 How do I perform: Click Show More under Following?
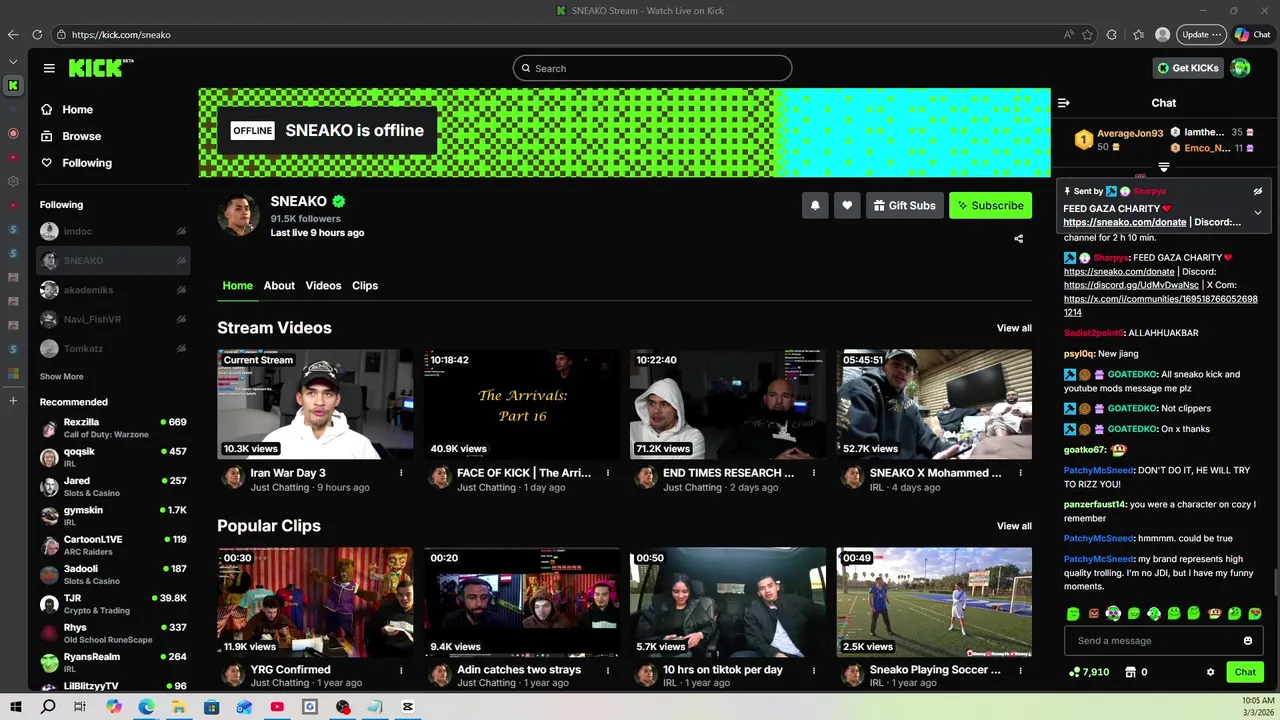click(62, 377)
